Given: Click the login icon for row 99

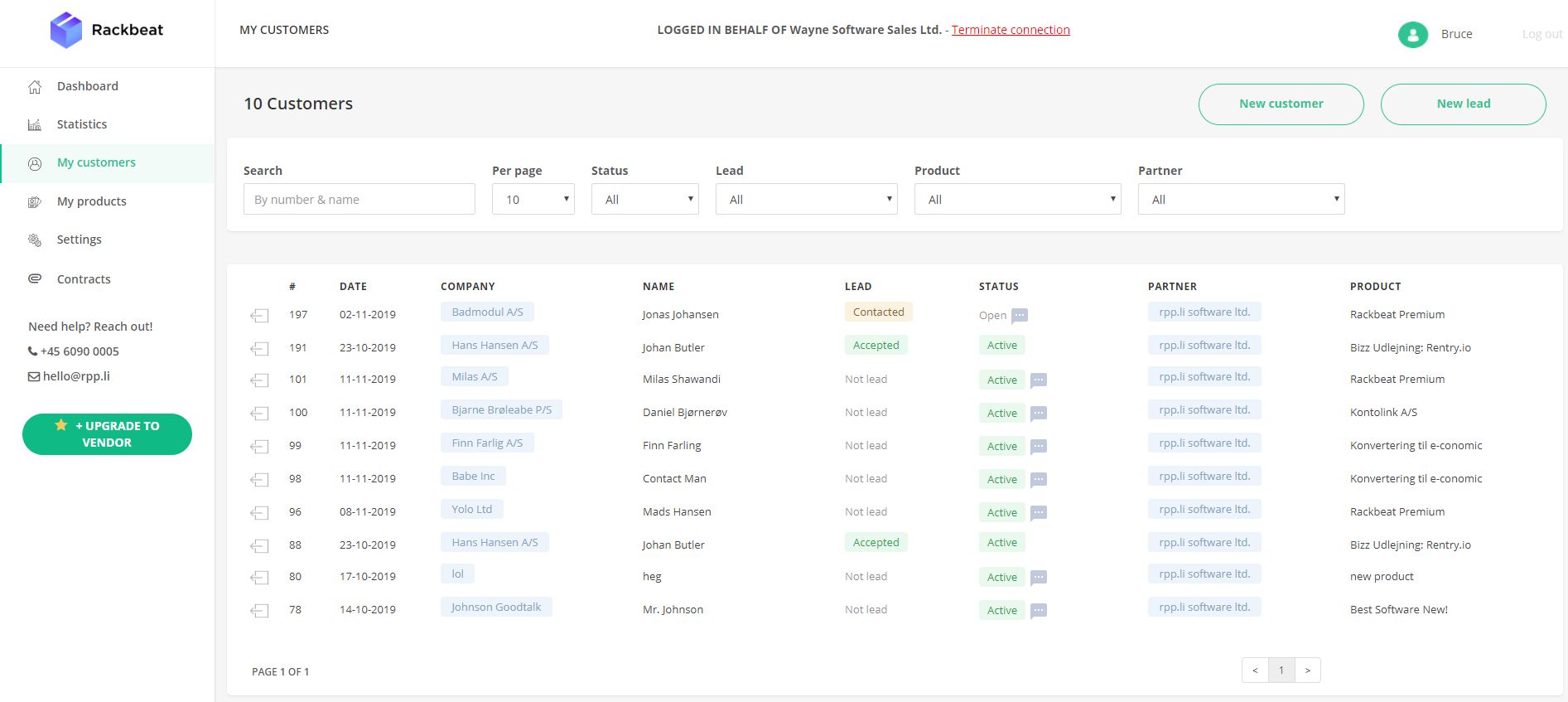Looking at the screenshot, I should [259, 446].
